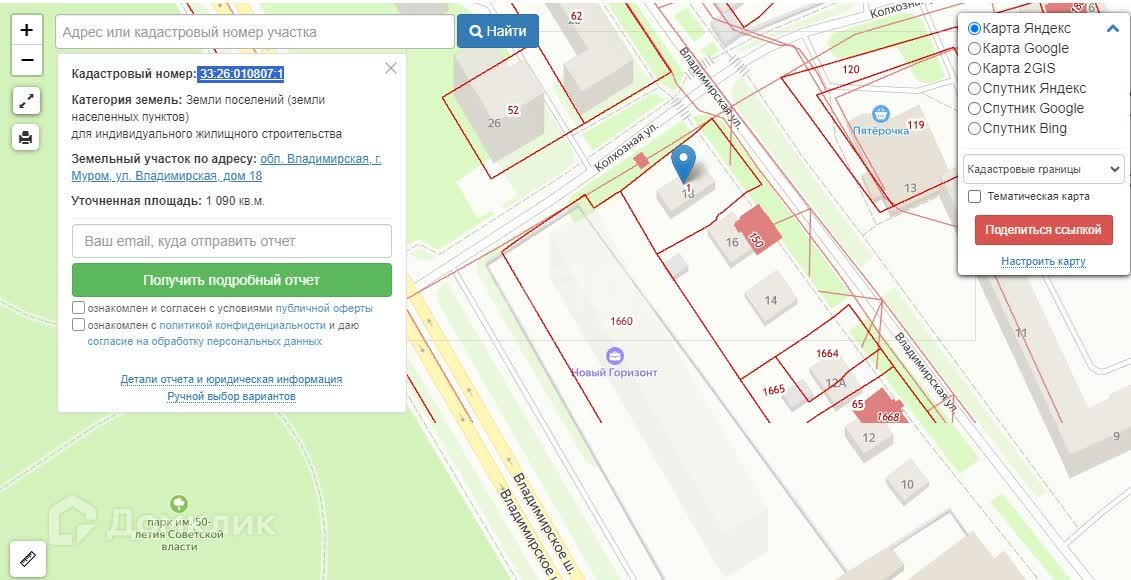Select Карта Яндекс radio option

[974, 29]
